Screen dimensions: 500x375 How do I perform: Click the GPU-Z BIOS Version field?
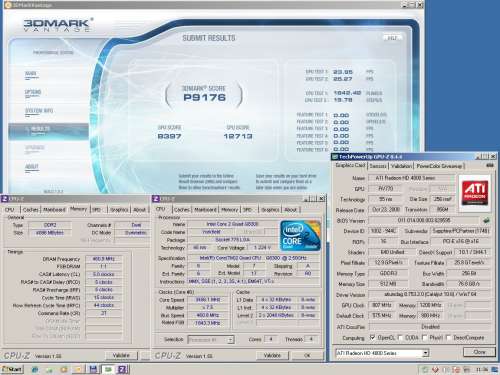click(x=424, y=220)
